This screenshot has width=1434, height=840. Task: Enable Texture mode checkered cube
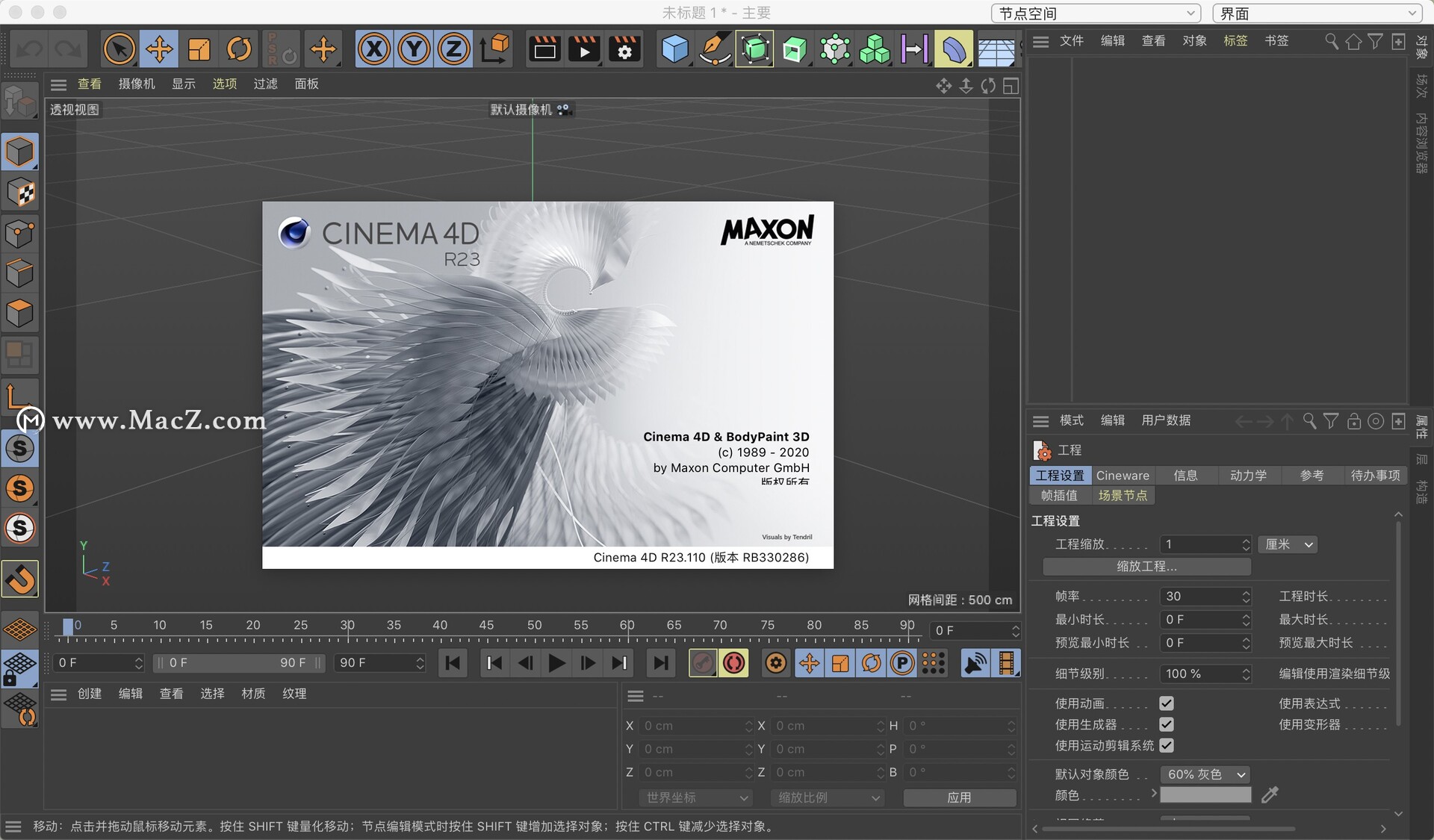tap(19, 193)
